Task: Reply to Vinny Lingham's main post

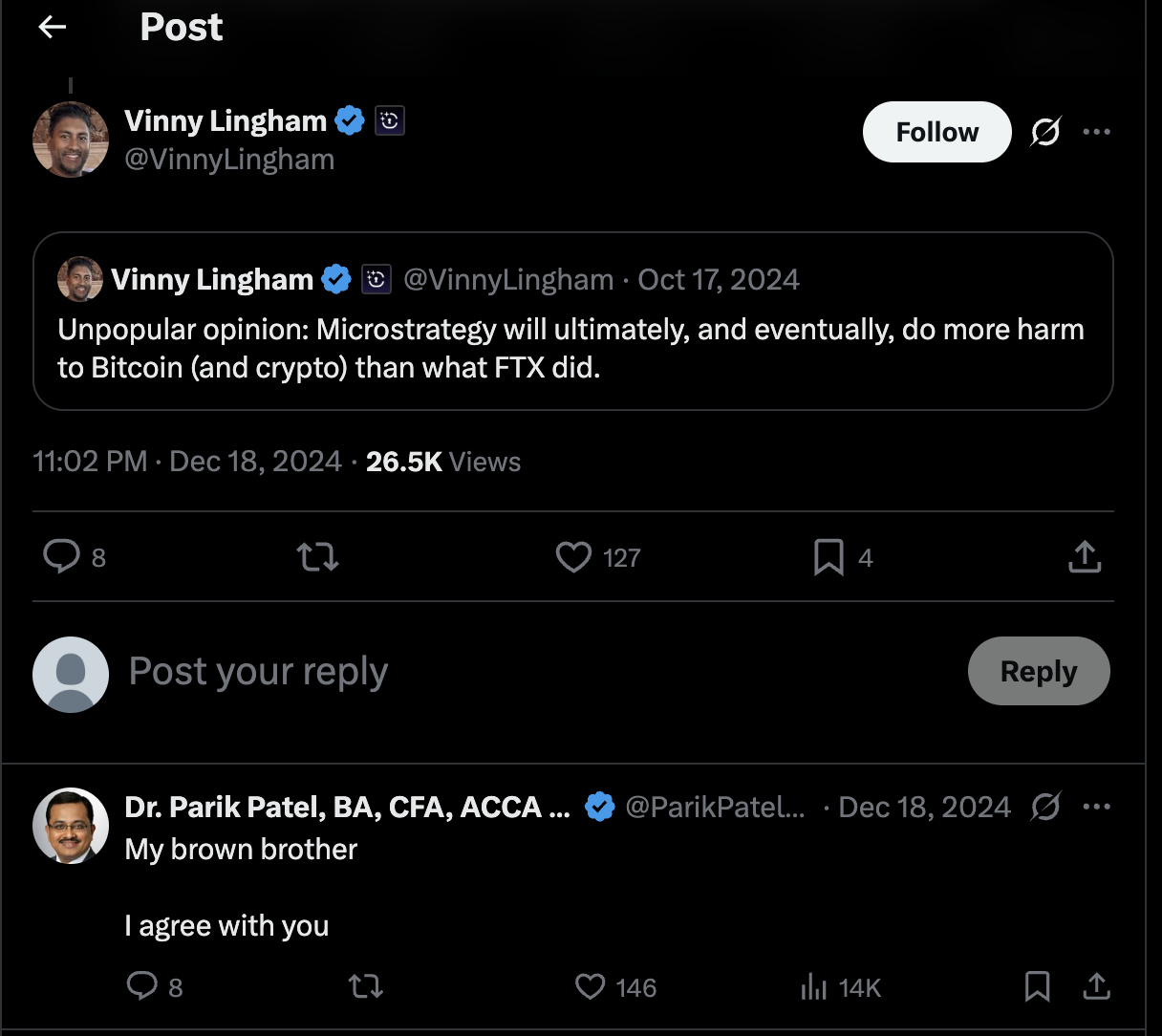Action: tap(62, 556)
